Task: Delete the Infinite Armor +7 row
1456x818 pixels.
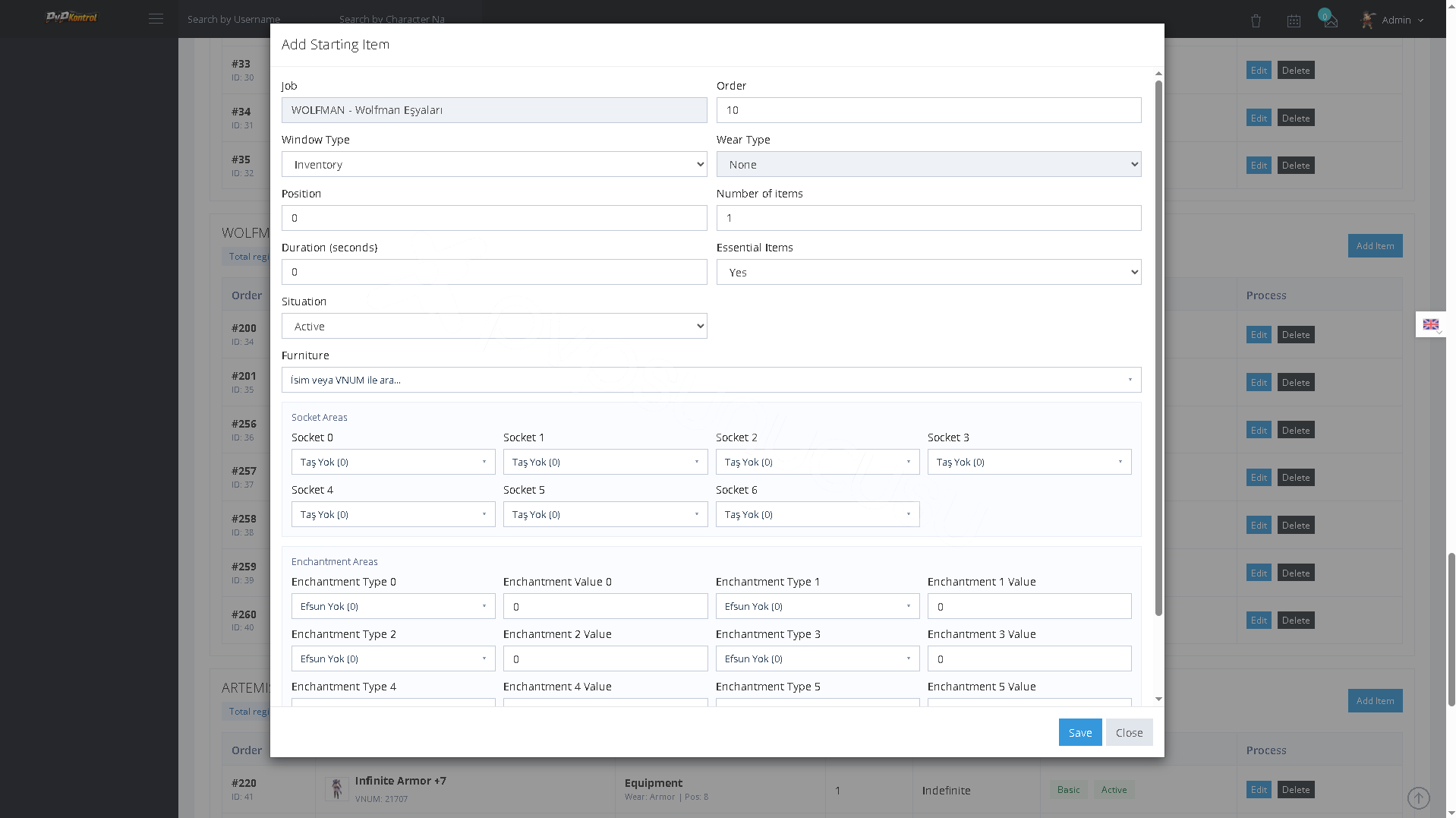Action: tap(1295, 790)
